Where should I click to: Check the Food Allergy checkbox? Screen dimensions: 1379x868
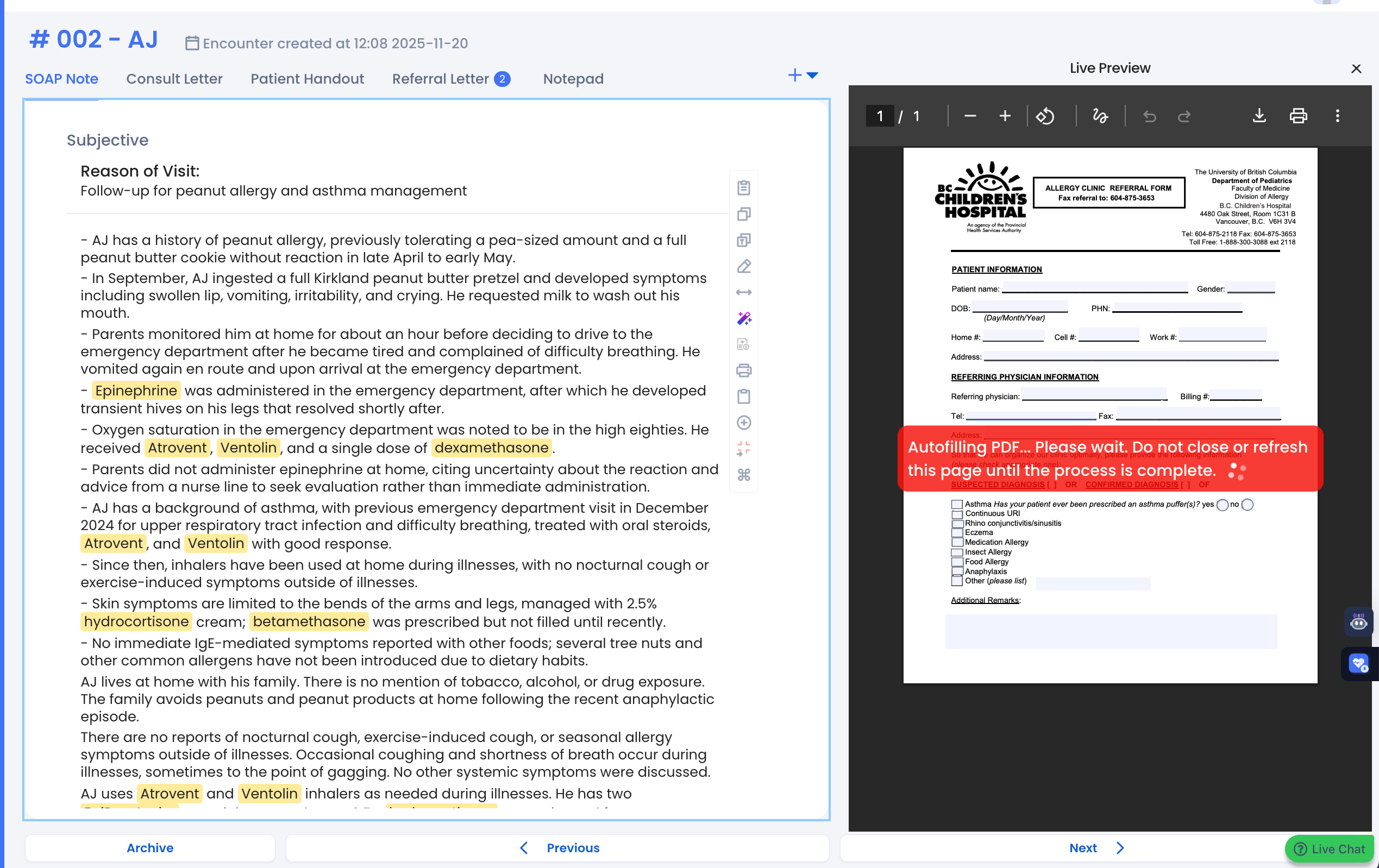(x=956, y=562)
